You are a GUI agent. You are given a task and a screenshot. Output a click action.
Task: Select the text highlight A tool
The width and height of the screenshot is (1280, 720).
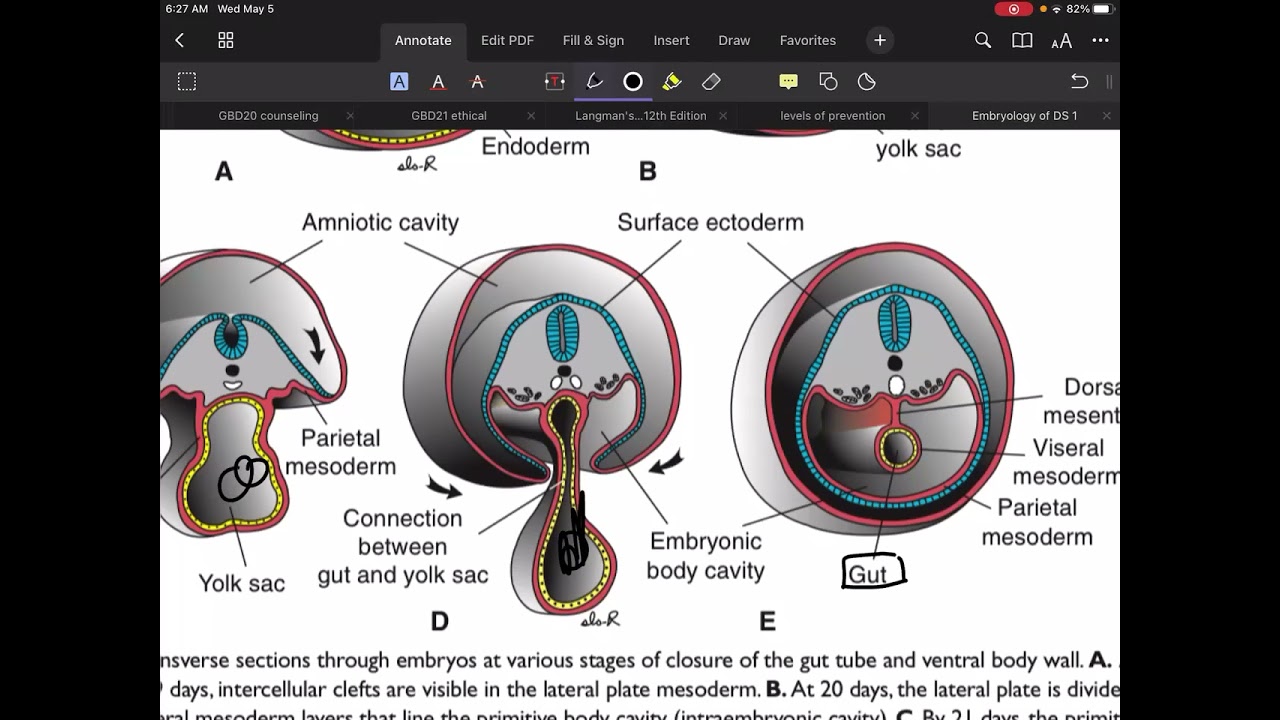399,82
